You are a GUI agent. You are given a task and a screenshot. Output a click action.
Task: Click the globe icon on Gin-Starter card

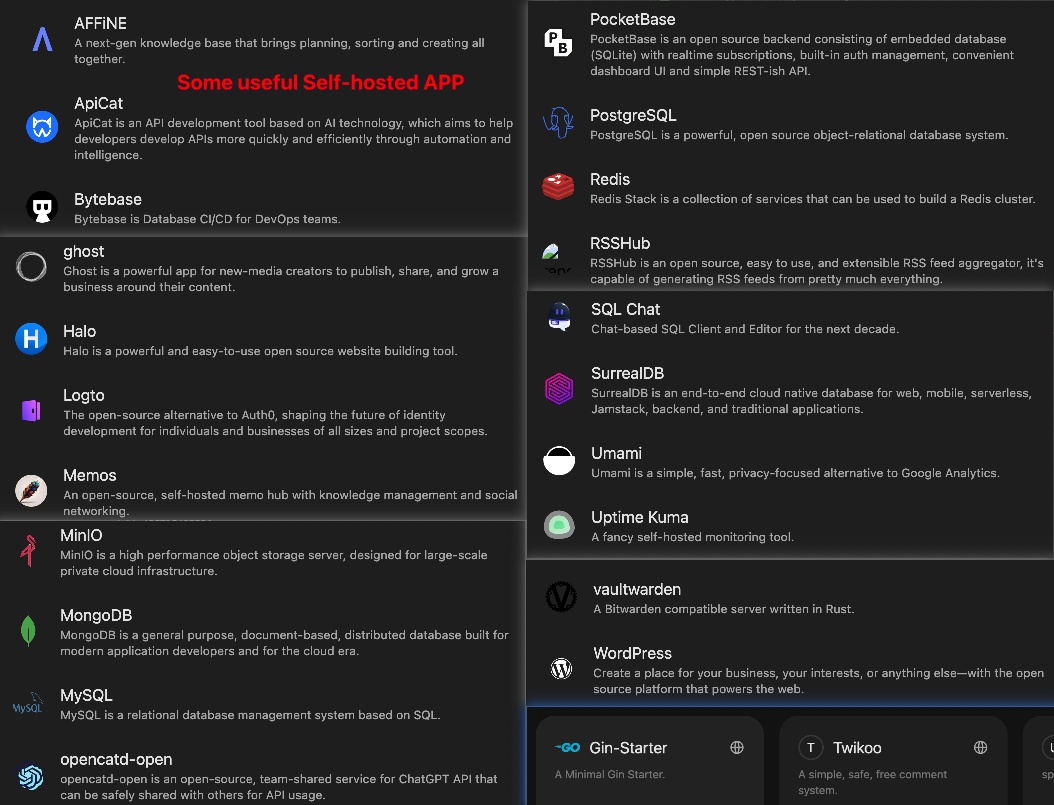[737, 747]
